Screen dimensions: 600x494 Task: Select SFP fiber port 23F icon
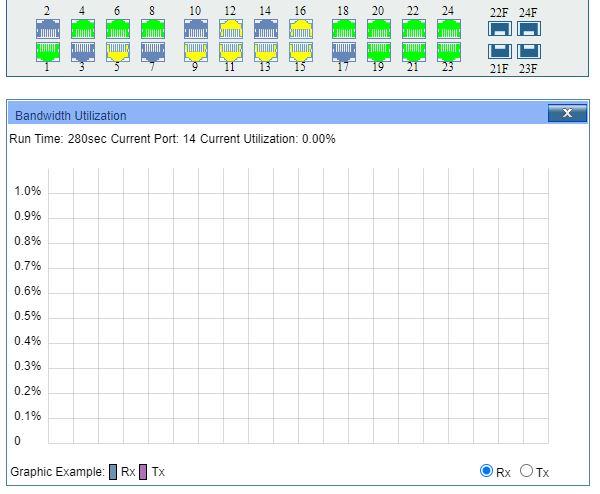[x=529, y=51]
